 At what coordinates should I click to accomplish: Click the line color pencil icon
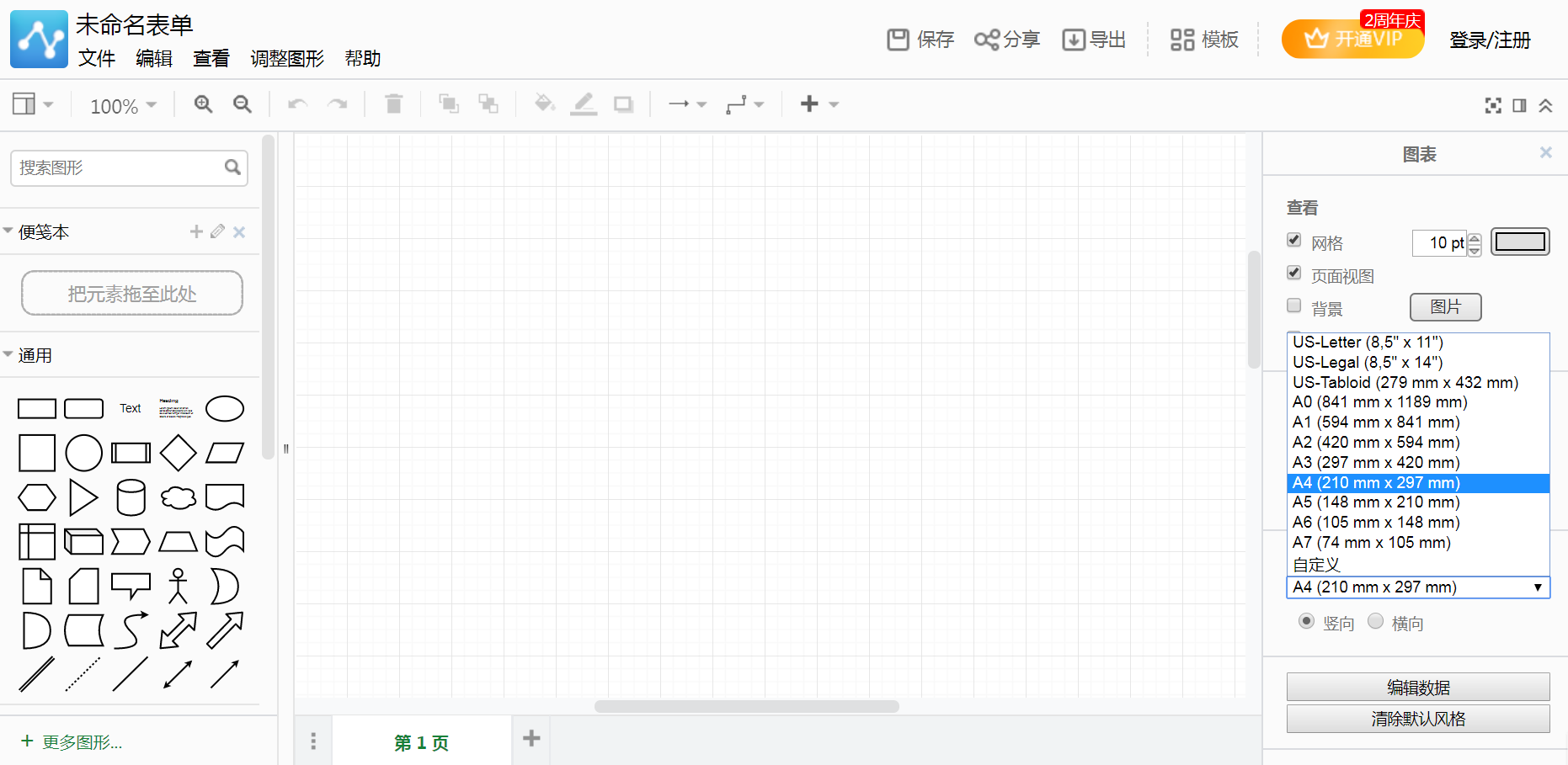584,104
